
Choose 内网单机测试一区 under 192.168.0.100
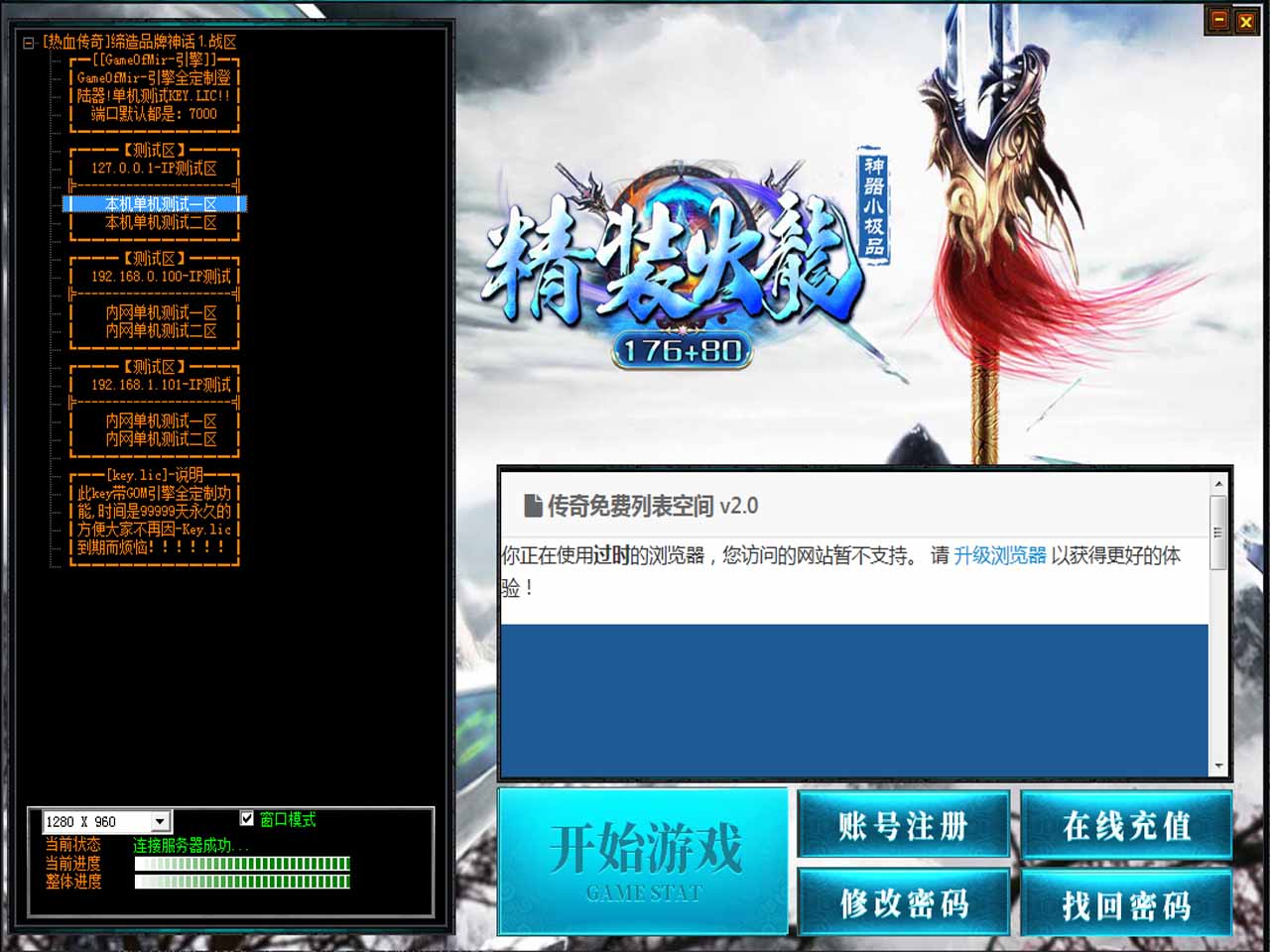coord(160,312)
